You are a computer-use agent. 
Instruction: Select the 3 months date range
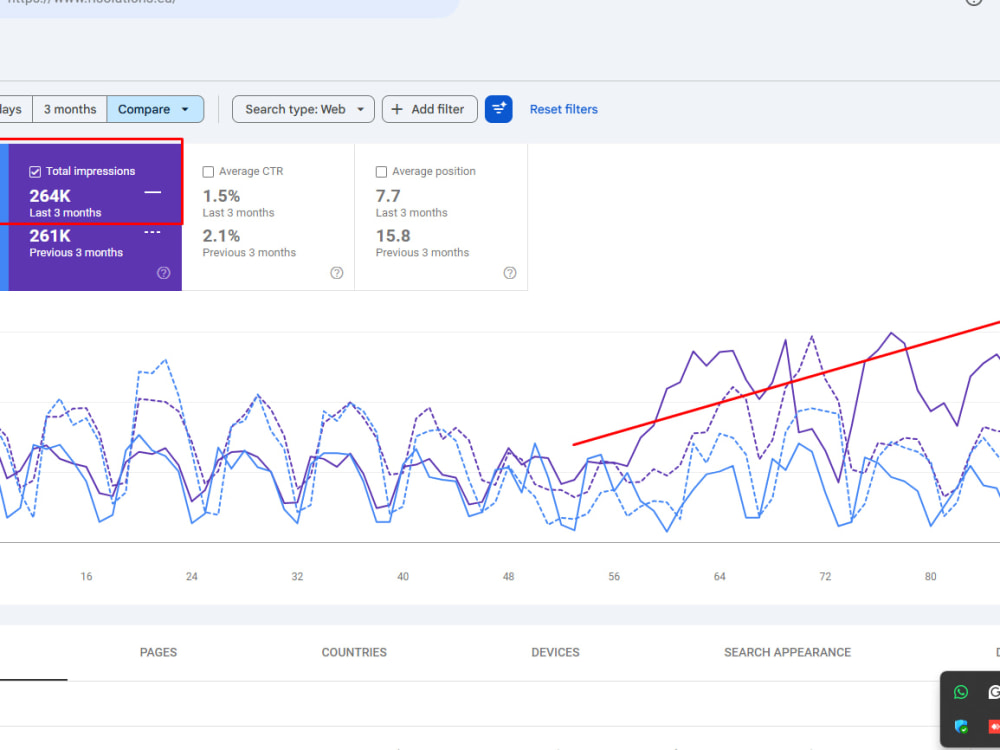pyautogui.click(x=70, y=109)
